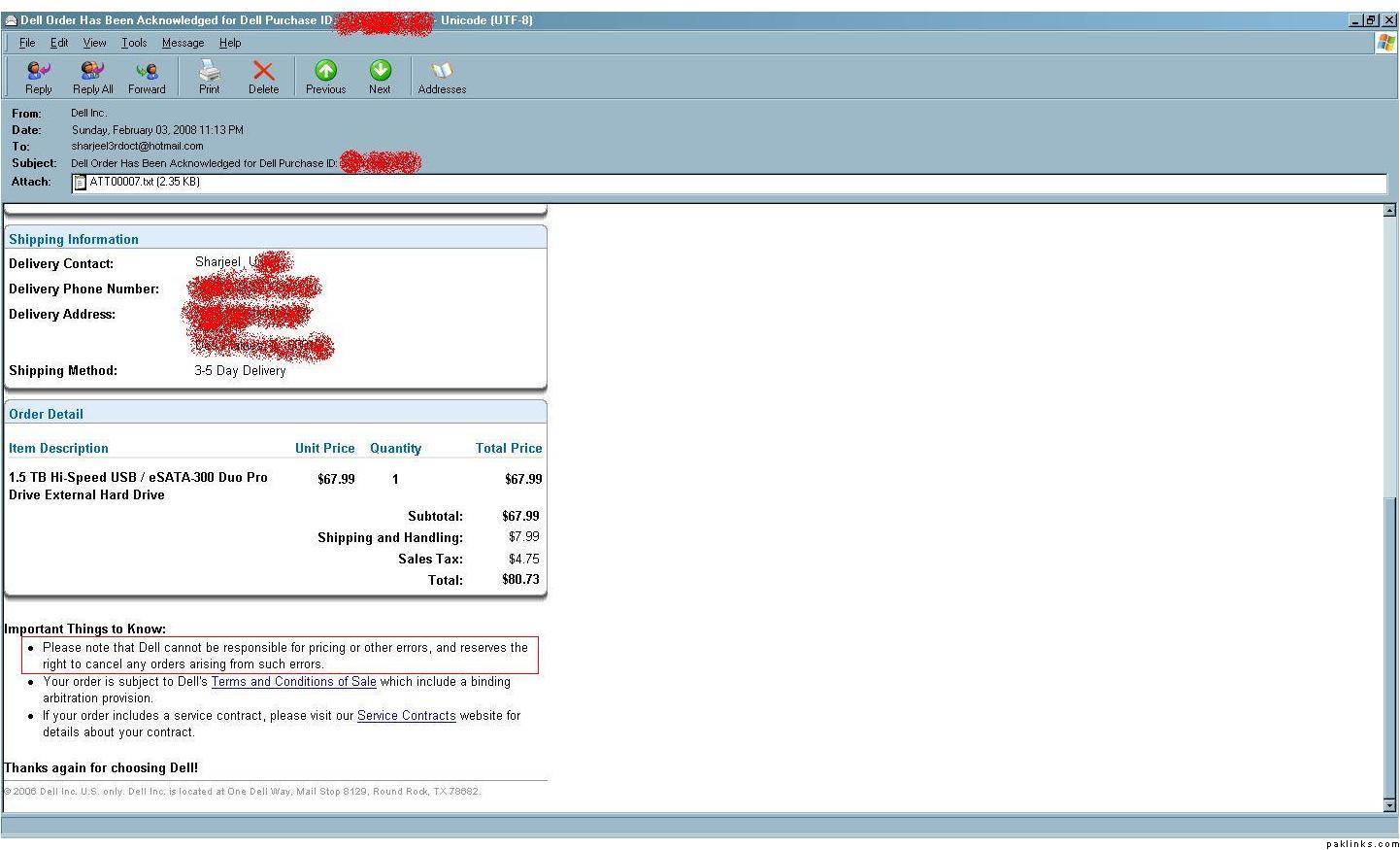Jump to the Next message

pyautogui.click(x=380, y=77)
